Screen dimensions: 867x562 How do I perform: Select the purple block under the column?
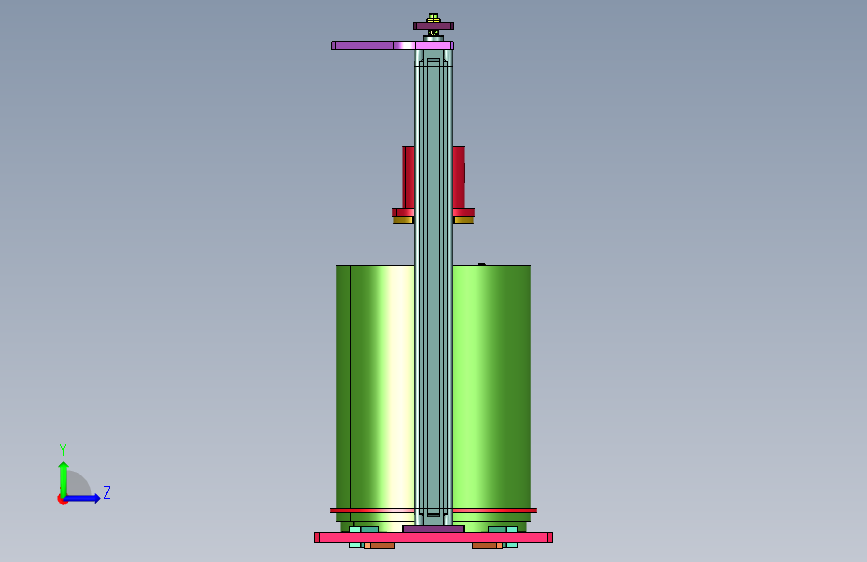tap(434, 529)
